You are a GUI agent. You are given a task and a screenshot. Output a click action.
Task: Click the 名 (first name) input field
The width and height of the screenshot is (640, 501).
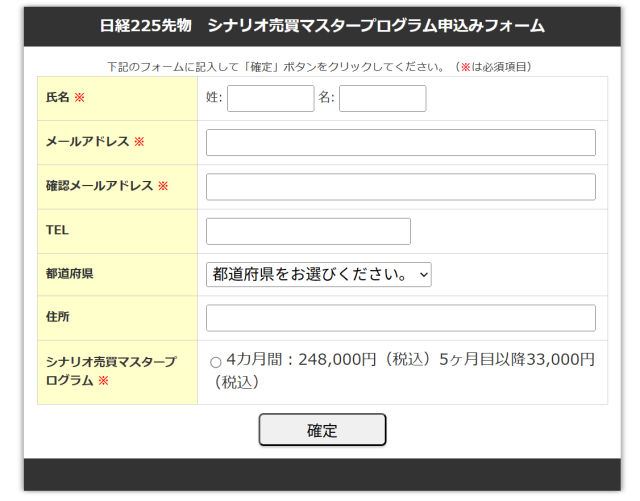(382, 98)
